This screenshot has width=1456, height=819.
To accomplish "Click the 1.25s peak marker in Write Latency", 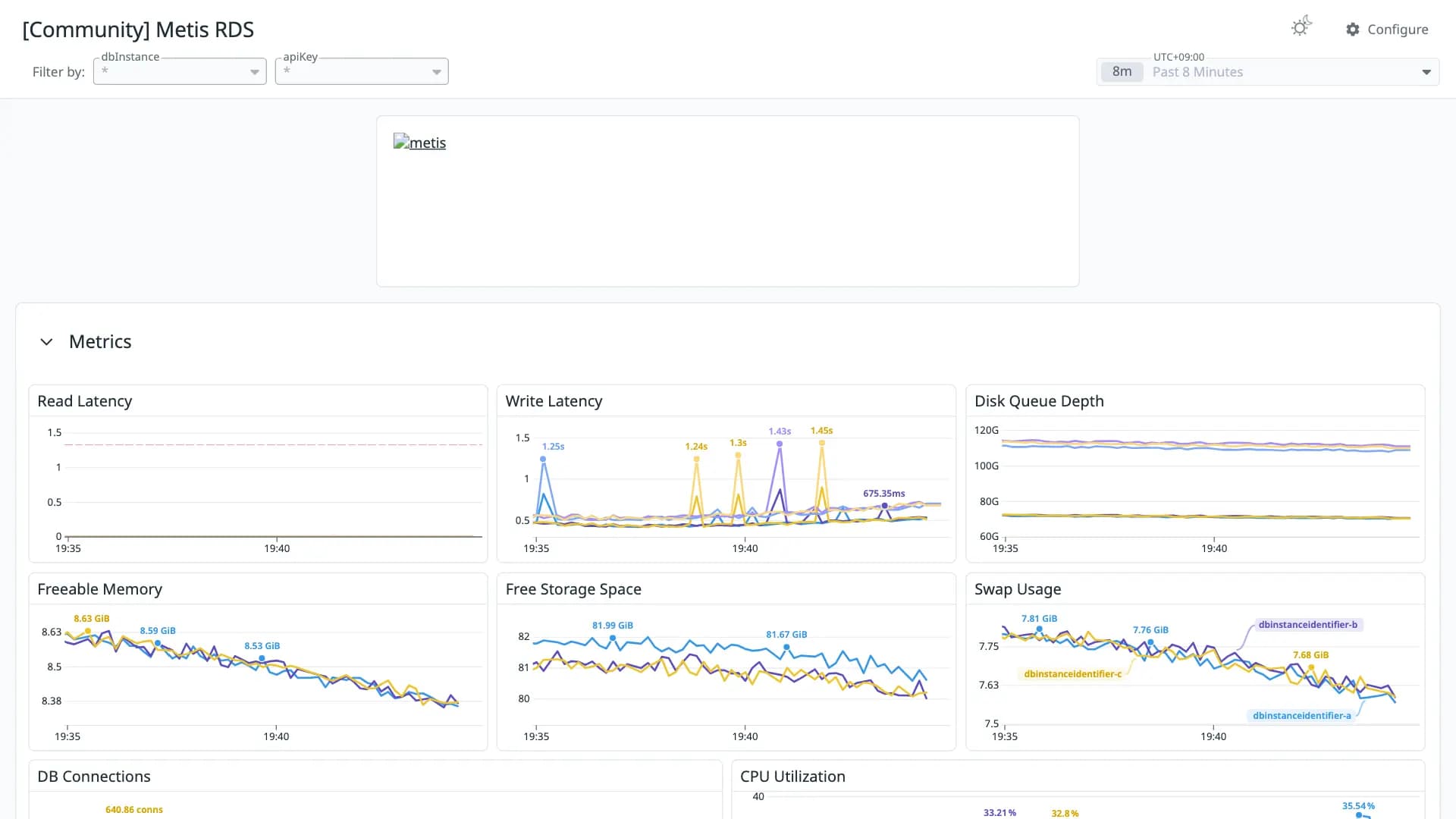I will [x=543, y=459].
